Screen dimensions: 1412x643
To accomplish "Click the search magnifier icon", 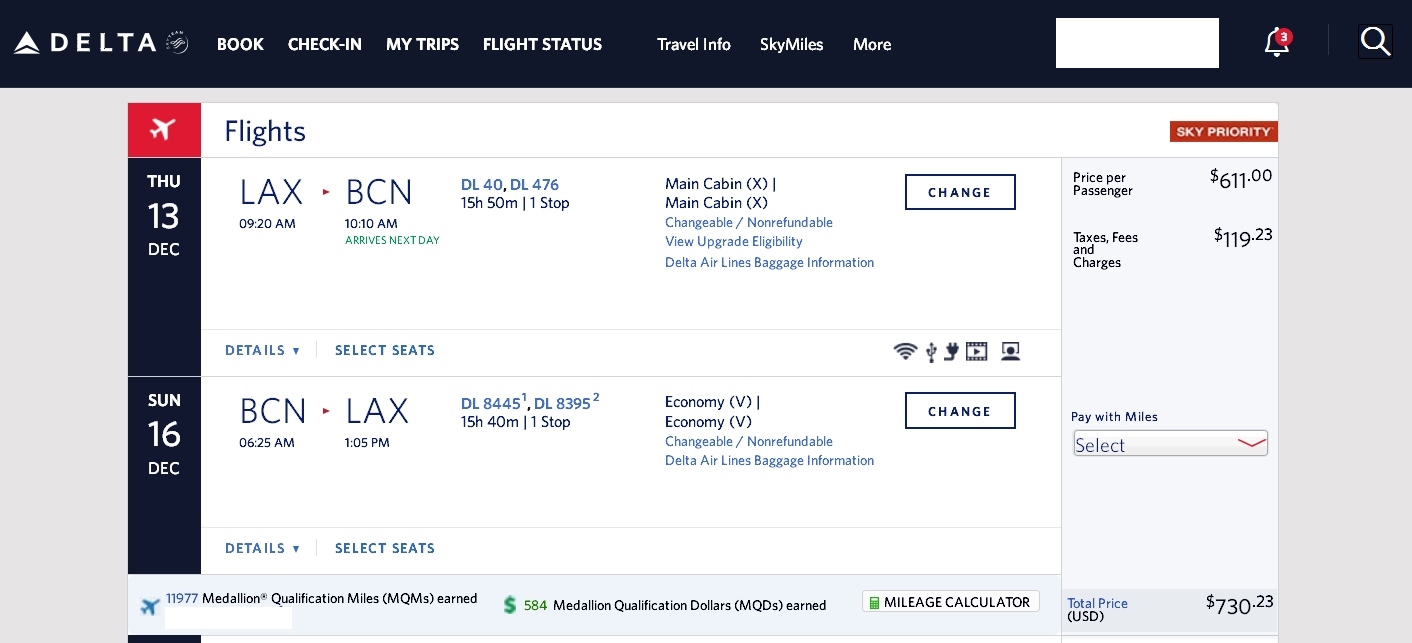I will (x=1375, y=42).
